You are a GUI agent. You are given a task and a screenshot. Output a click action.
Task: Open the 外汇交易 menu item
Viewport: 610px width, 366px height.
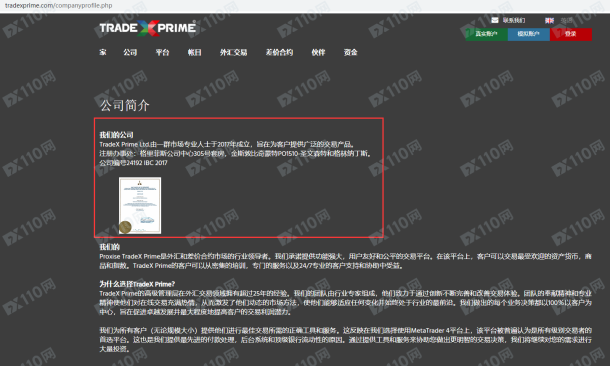233,52
